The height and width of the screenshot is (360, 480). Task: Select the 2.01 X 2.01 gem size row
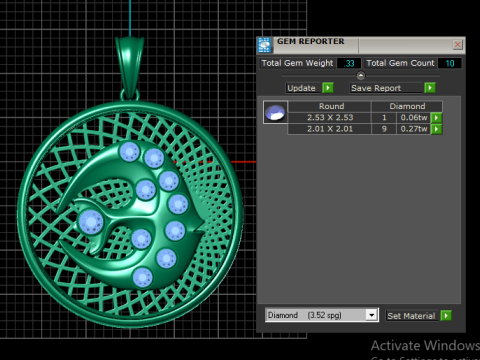tap(330, 129)
